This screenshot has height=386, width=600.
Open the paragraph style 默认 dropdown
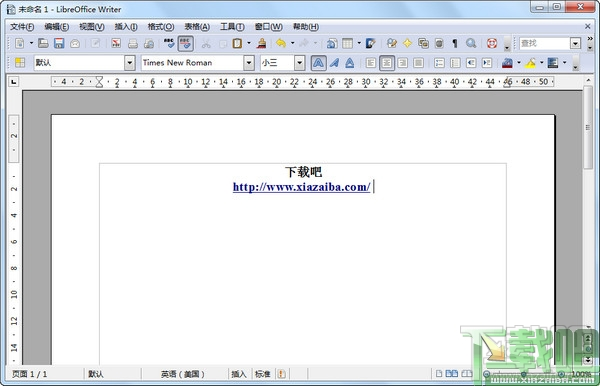(x=129, y=63)
